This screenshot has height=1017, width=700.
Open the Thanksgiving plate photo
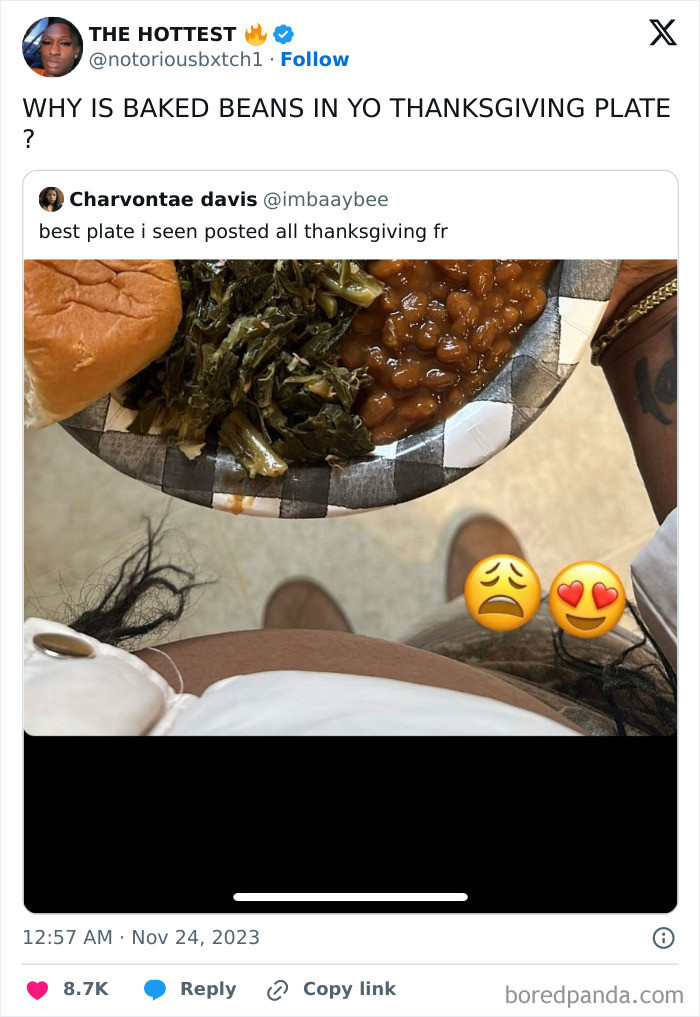tap(350, 497)
